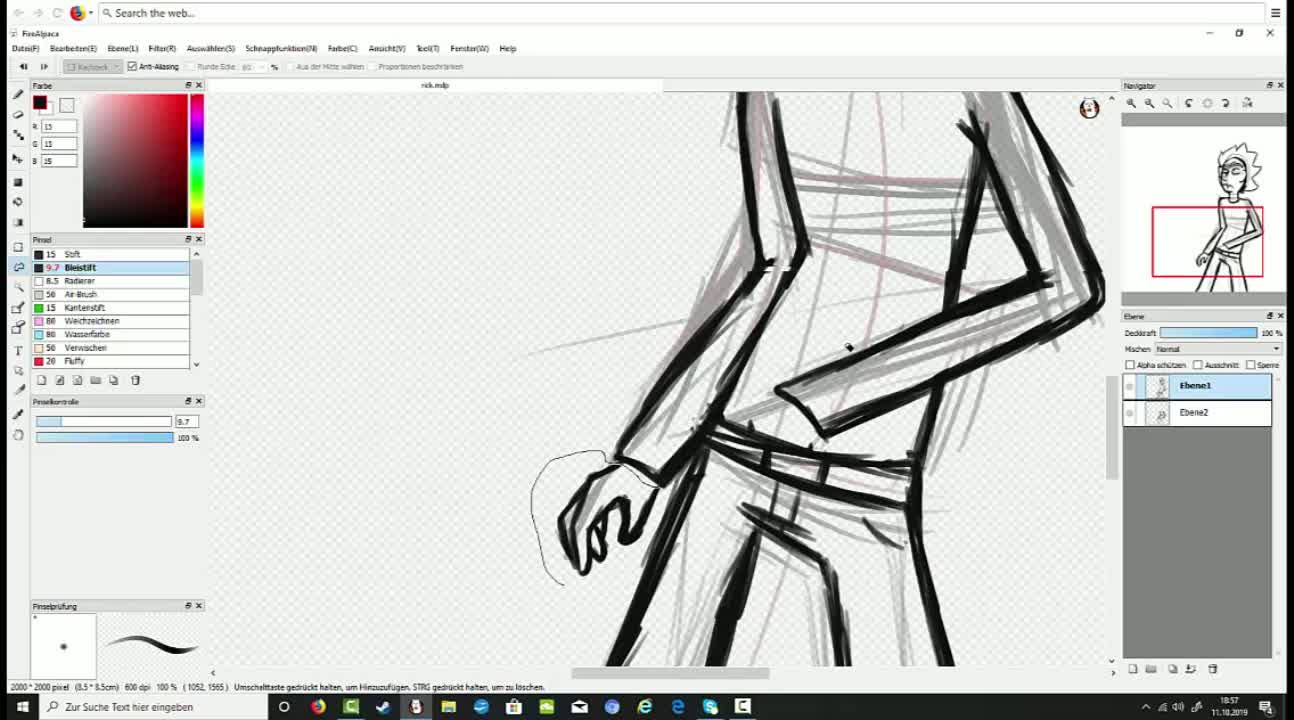This screenshot has height=720, width=1294.
Task: Toggle Runde Ecke checkbox
Action: 191,66
